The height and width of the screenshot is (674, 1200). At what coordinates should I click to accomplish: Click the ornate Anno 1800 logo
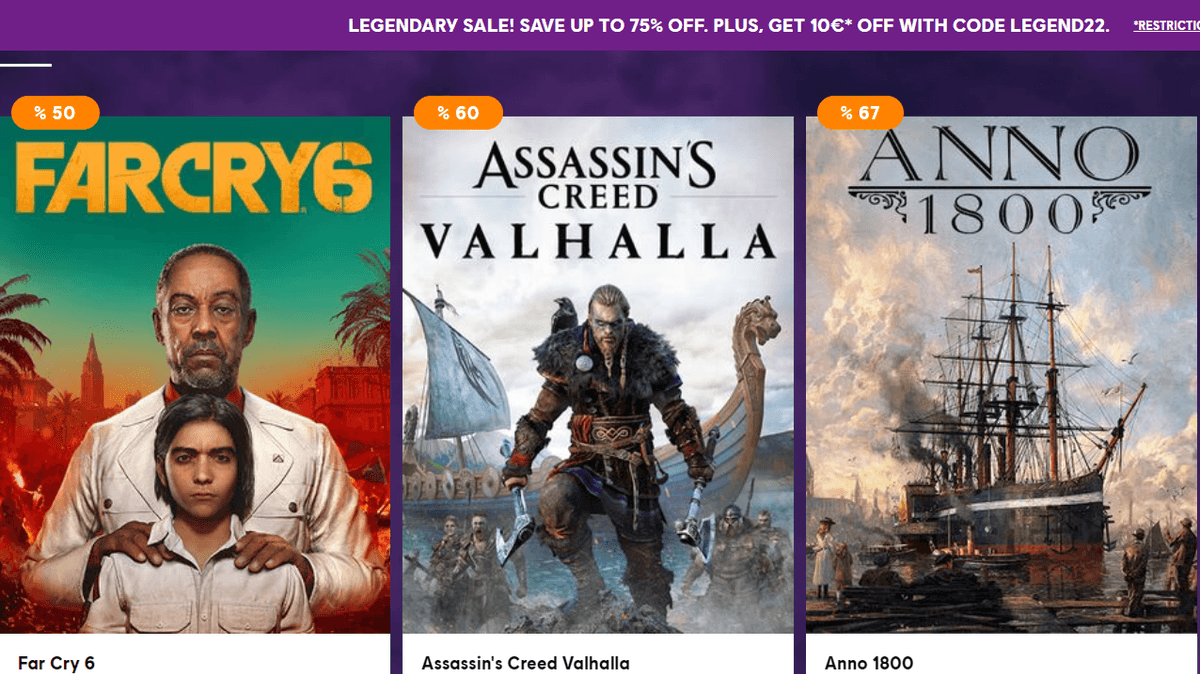[x=1003, y=180]
